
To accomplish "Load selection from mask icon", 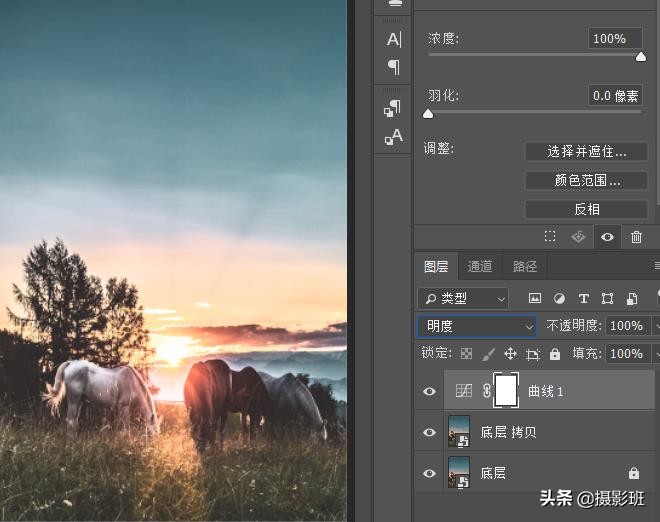I will [x=550, y=237].
